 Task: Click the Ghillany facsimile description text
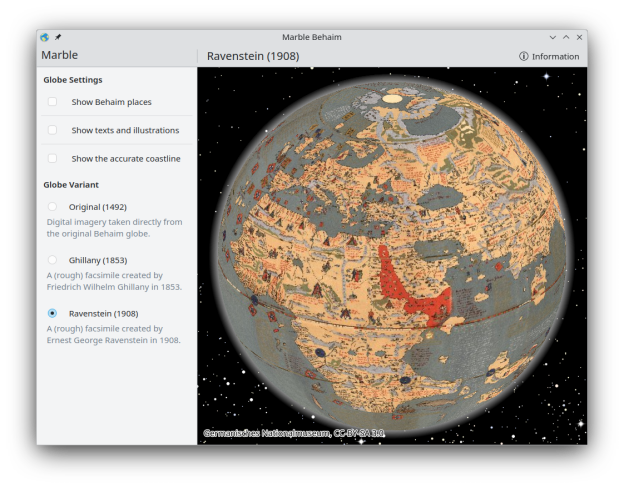[x=114, y=281]
